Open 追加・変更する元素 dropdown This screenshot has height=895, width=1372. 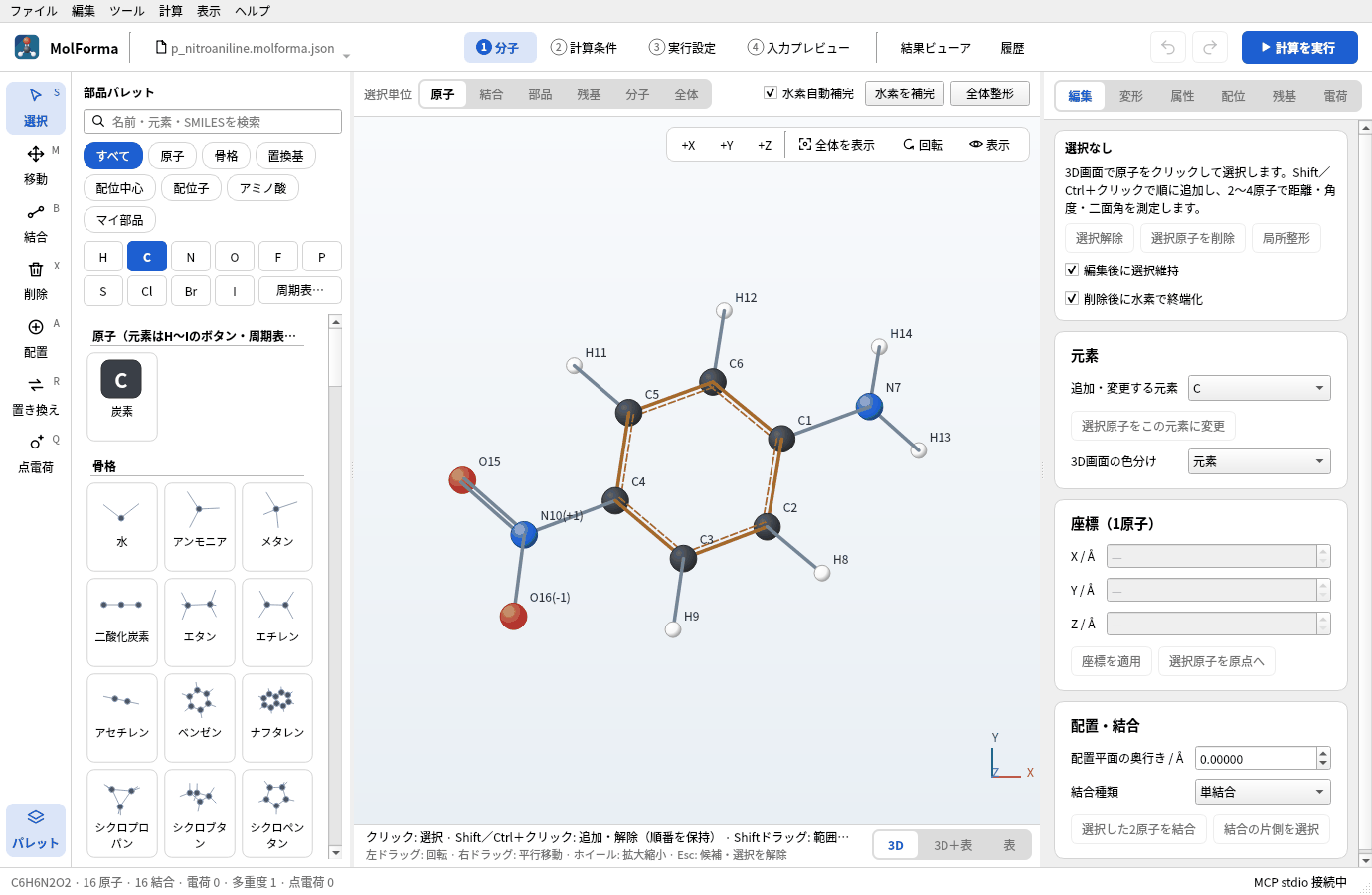[1260, 388]
